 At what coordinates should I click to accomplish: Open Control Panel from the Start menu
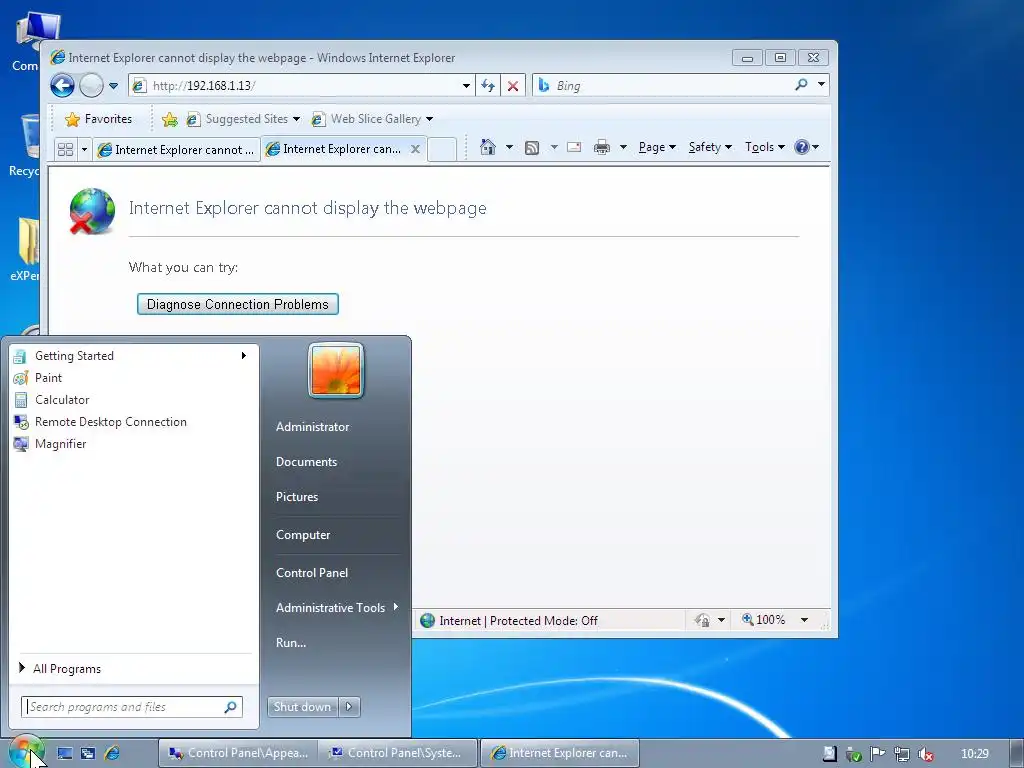click(x=312, y=573)
